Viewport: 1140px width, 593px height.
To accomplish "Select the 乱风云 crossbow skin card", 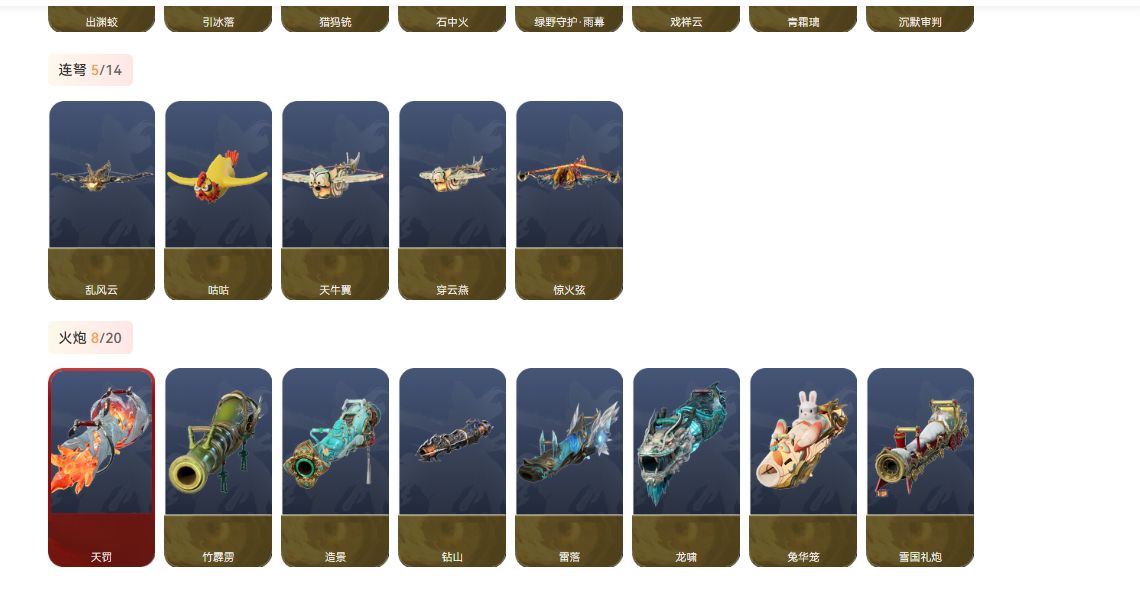I will tap(102, 201).
